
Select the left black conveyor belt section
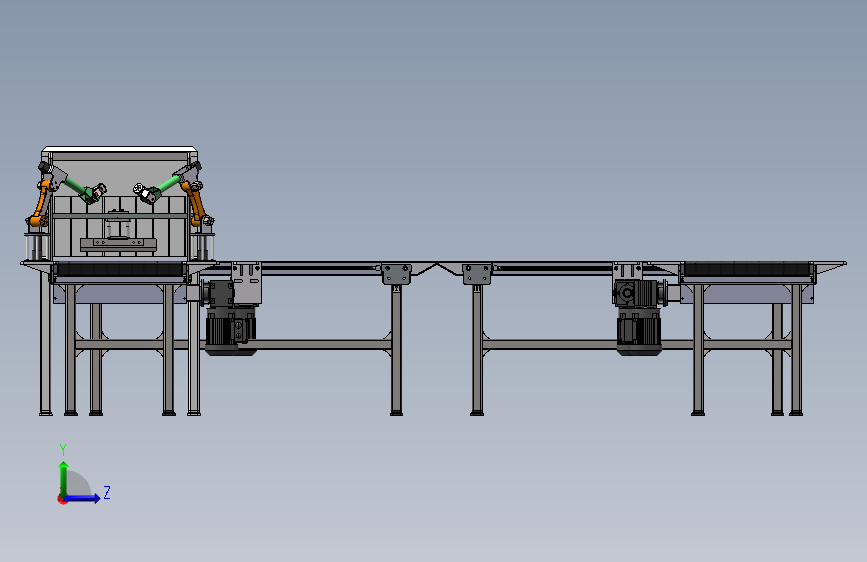click(119, 269)
